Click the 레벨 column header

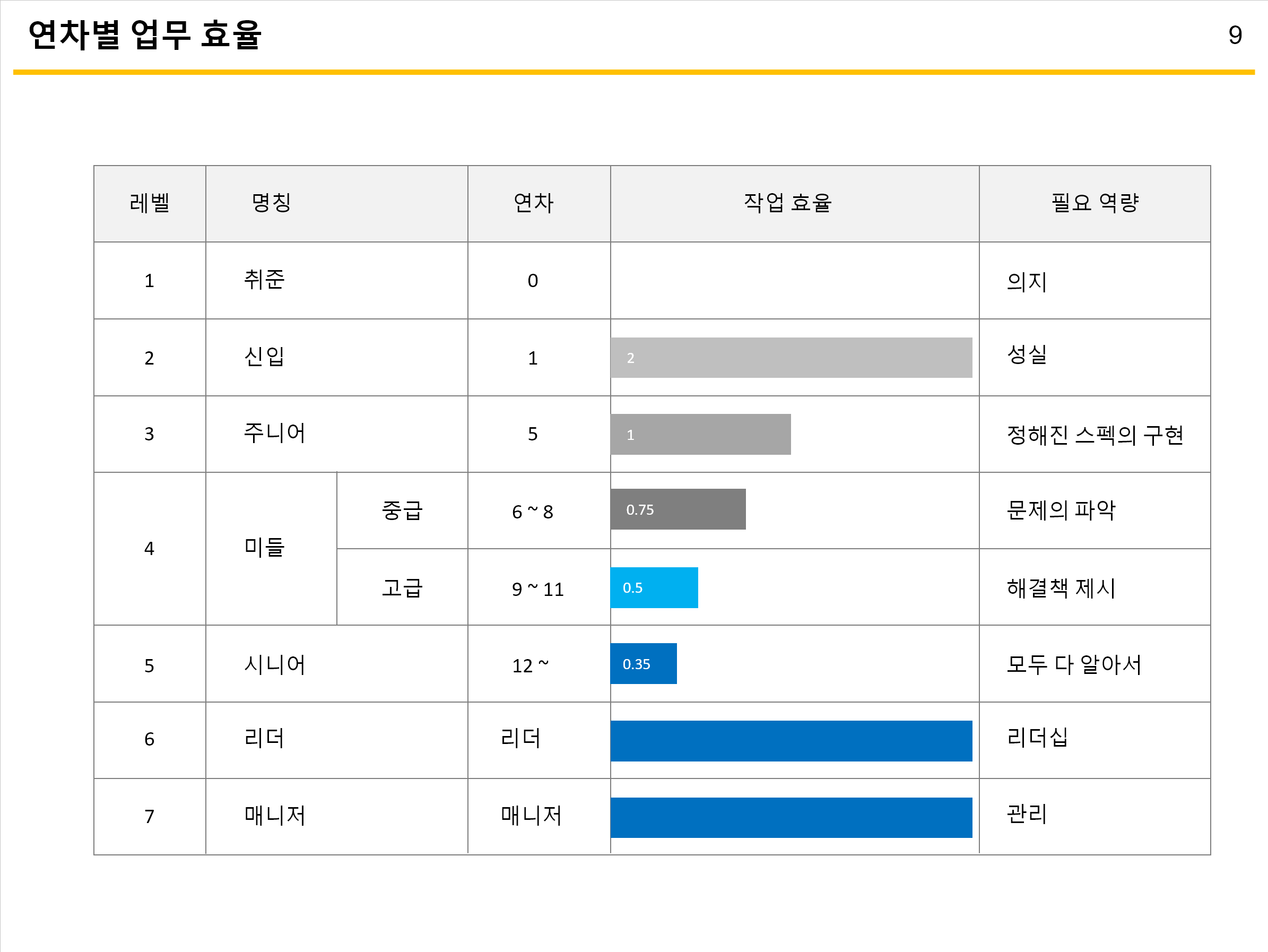point(150,203)
